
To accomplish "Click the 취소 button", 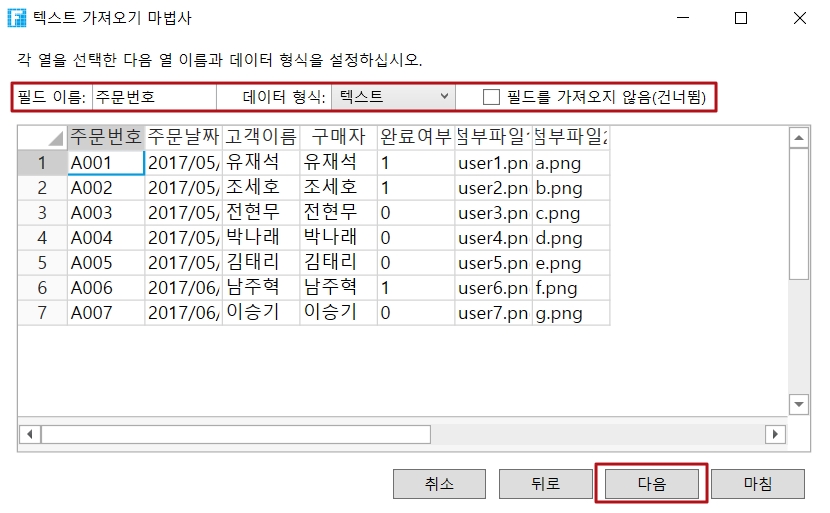I will point(440,484).
